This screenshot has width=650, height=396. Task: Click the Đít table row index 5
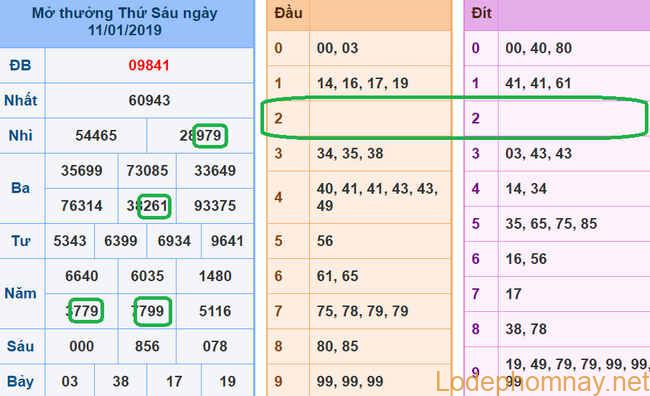475,224
